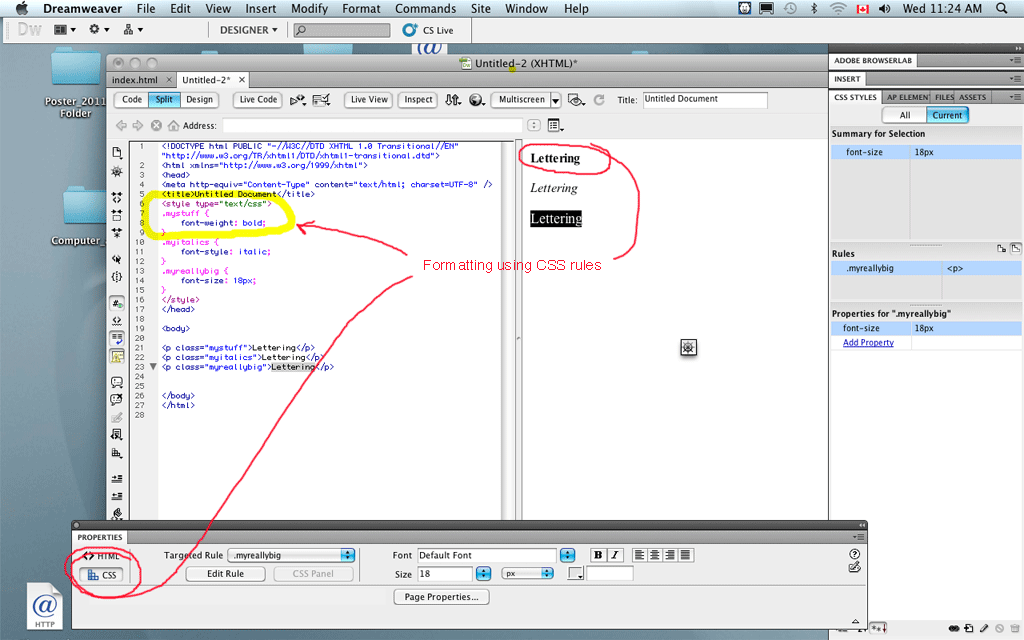Click the Refresh icon beside the Title field
This screenshot has height=640, width=1024.
(x=599, y=100)
